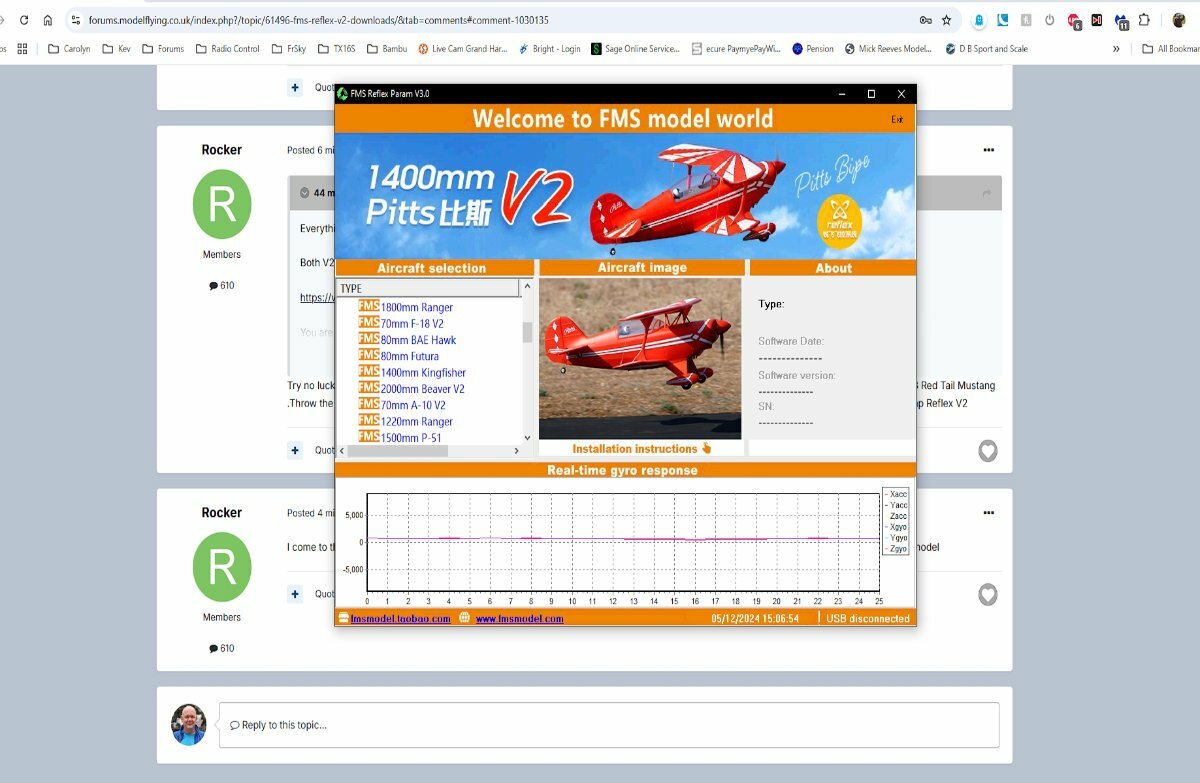Click the browser home icon
The height and width of the screenshot is (783, 1200).
(47, 20)
